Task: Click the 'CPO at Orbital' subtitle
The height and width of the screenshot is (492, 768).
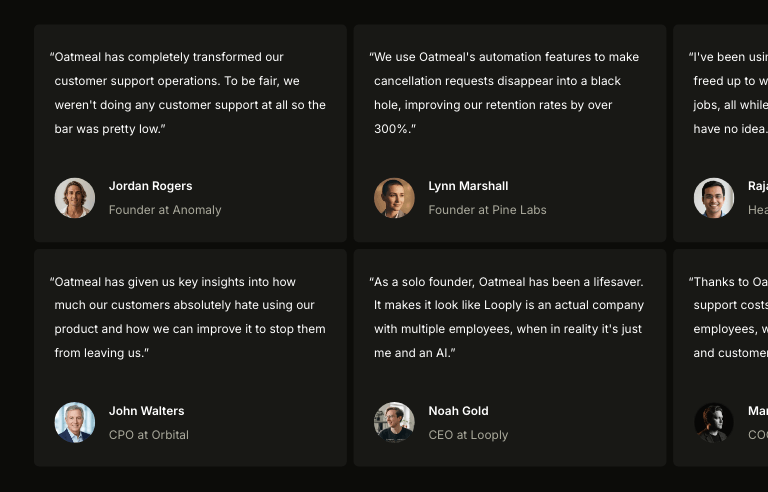Action: (x=149, y=435)
